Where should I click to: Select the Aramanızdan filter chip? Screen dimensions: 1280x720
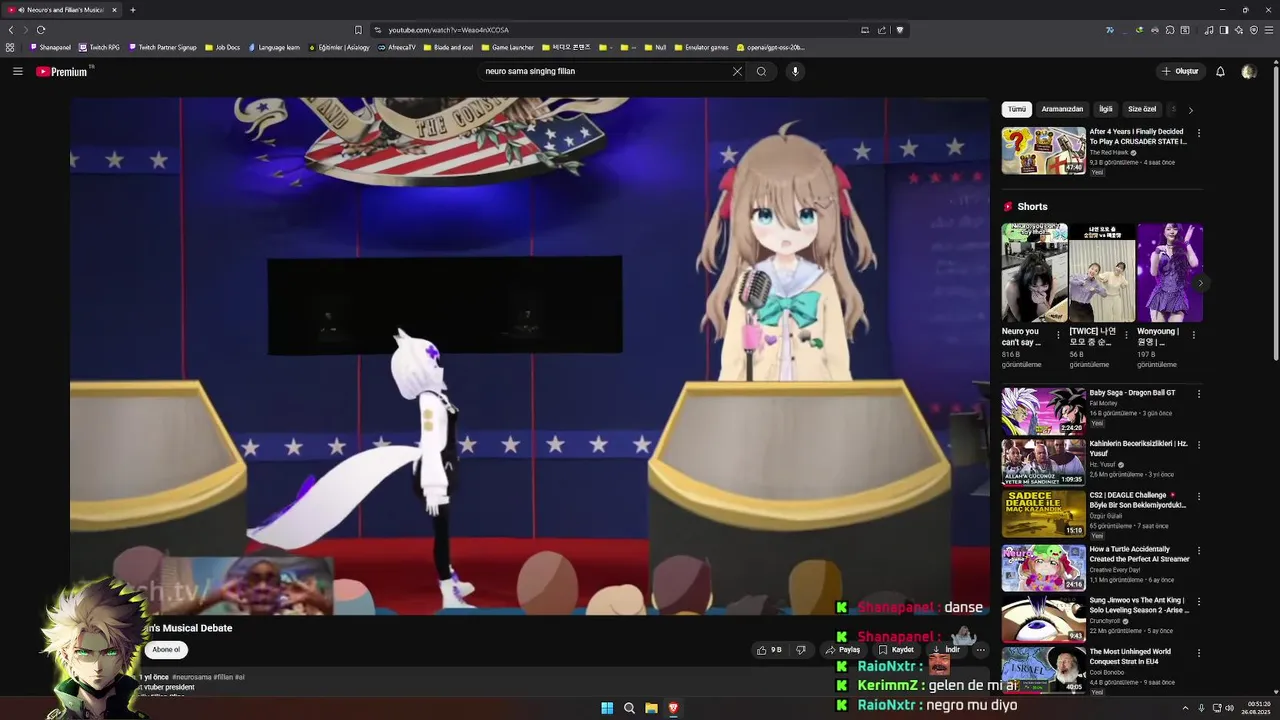coord(1062,109)
